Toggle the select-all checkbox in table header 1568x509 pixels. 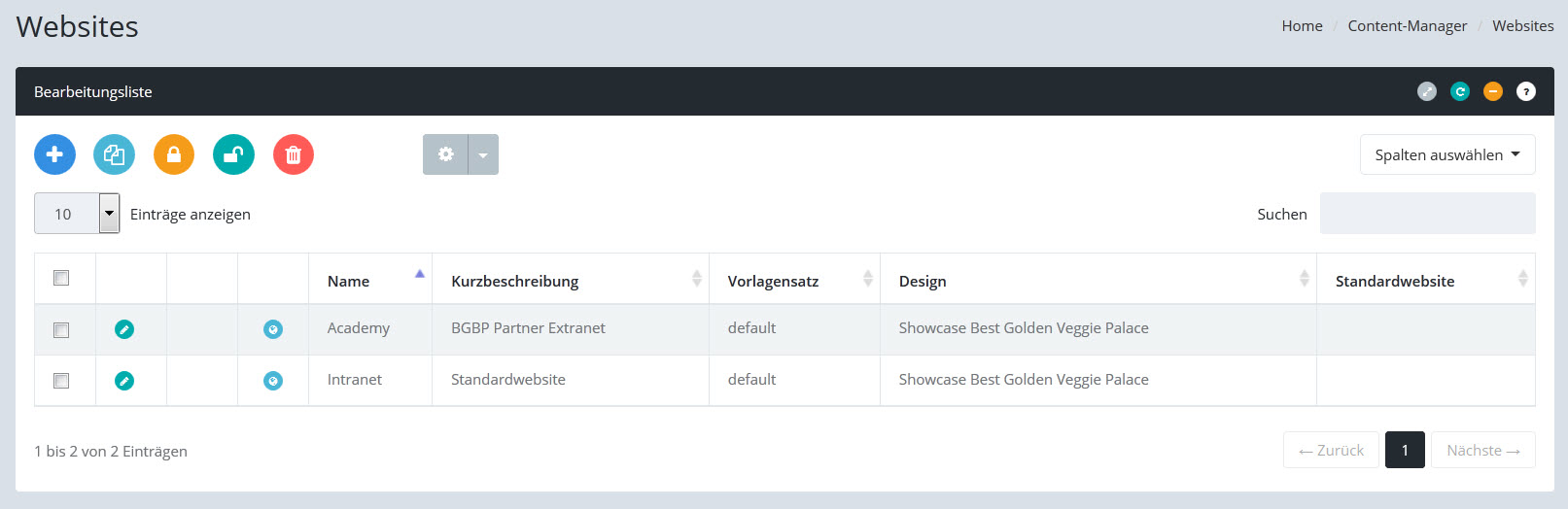point(61,278)
